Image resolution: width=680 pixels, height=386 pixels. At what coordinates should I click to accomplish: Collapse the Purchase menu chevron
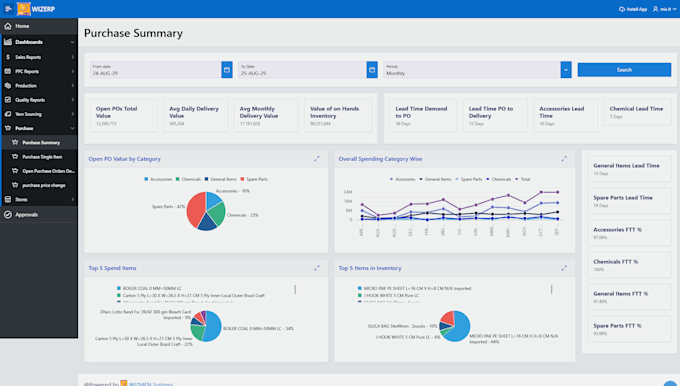pos(72,128)
